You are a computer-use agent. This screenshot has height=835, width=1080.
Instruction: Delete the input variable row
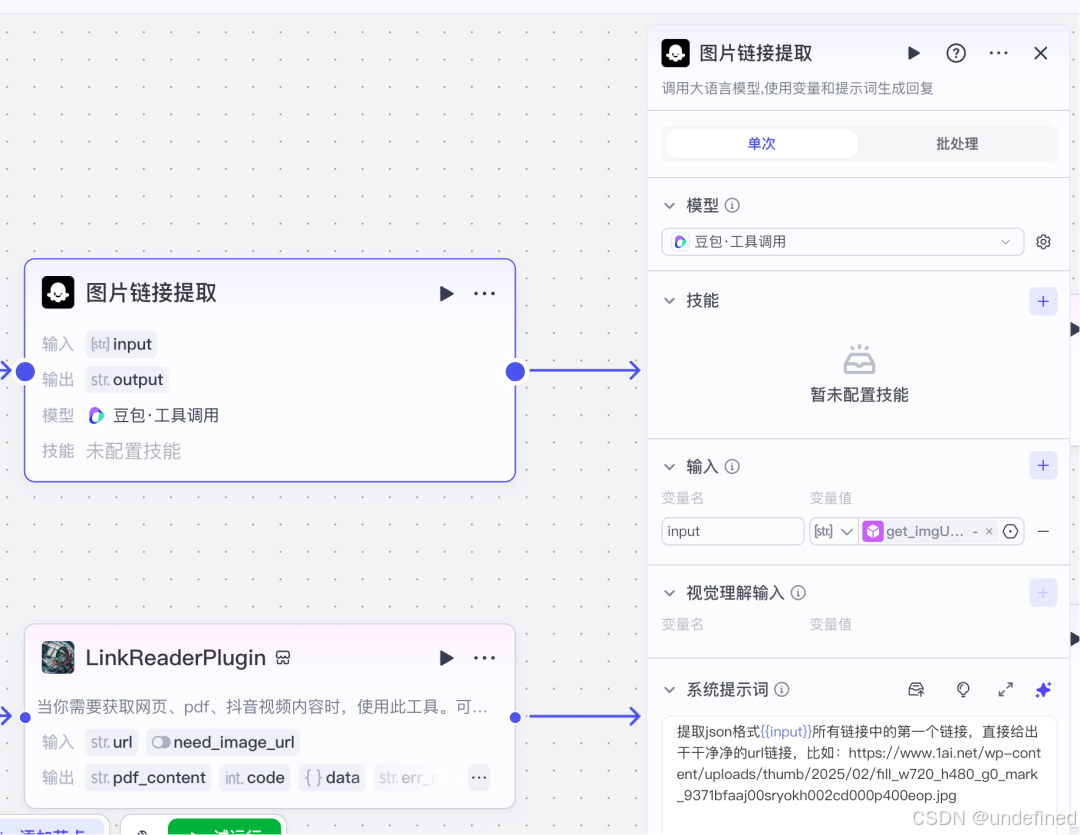[x=1043, y=531]
